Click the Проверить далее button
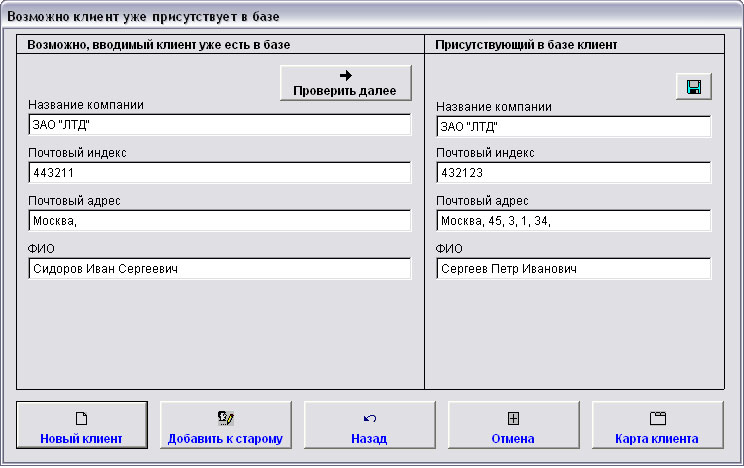This screenshot has width=744, height=468. tap(345, 83)
